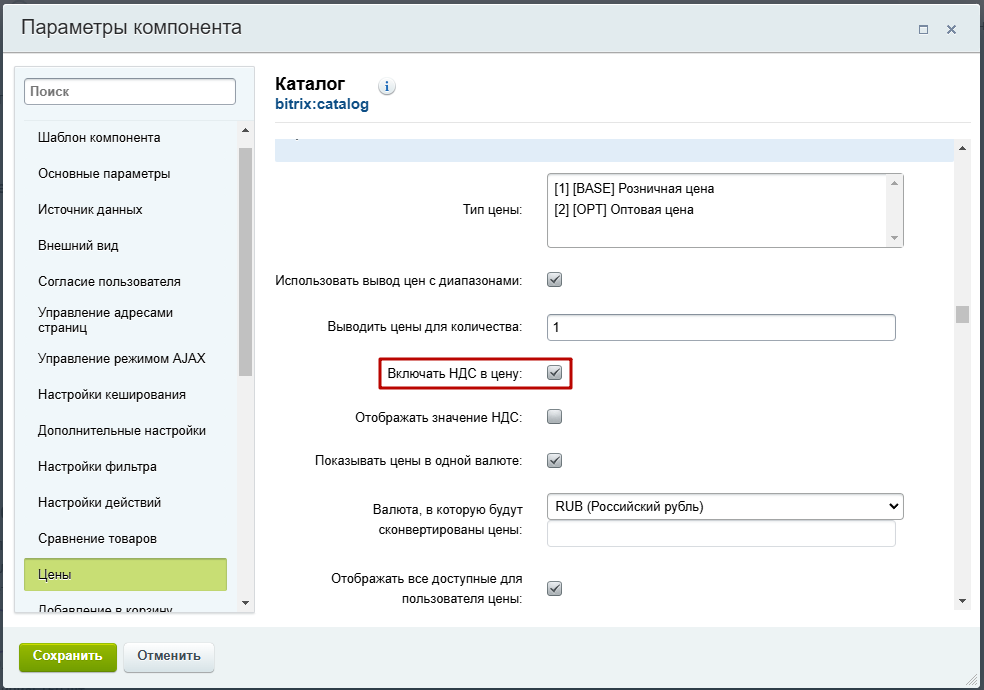This screenshot has width=984, height=690.
Task: Open Внешний вид section
Action: (x=78, y=245)
